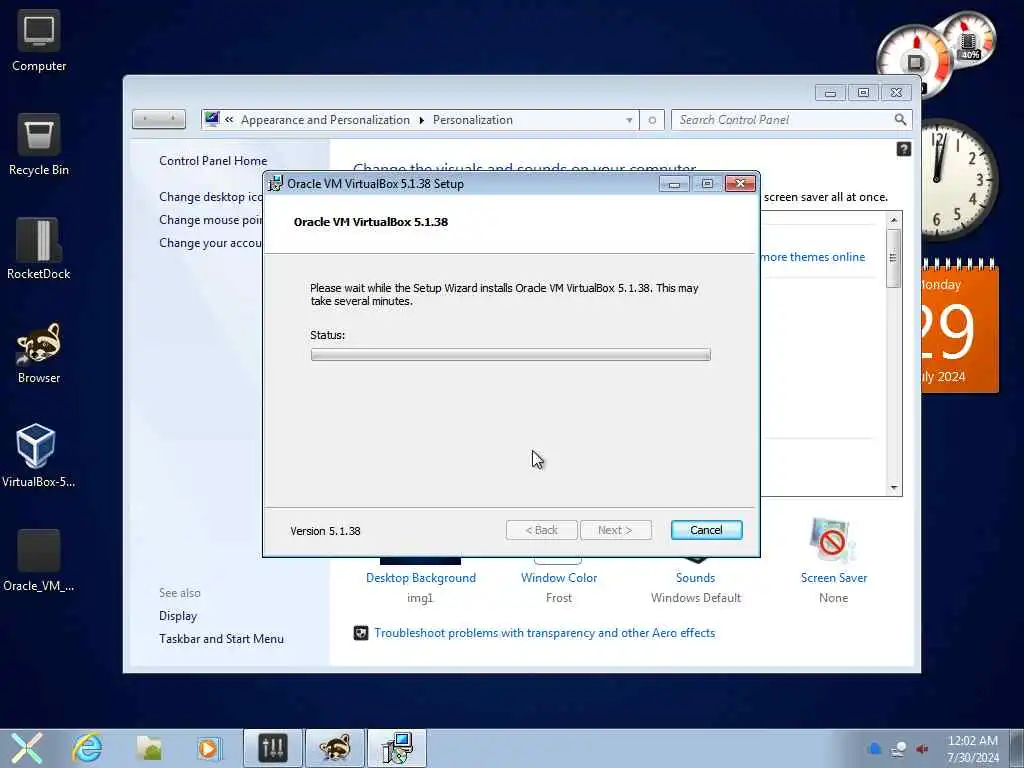The height and width of the screenshot is (768, 1024).
Task: Click the Personalization breadcrumb
Action: coord(473,120)
